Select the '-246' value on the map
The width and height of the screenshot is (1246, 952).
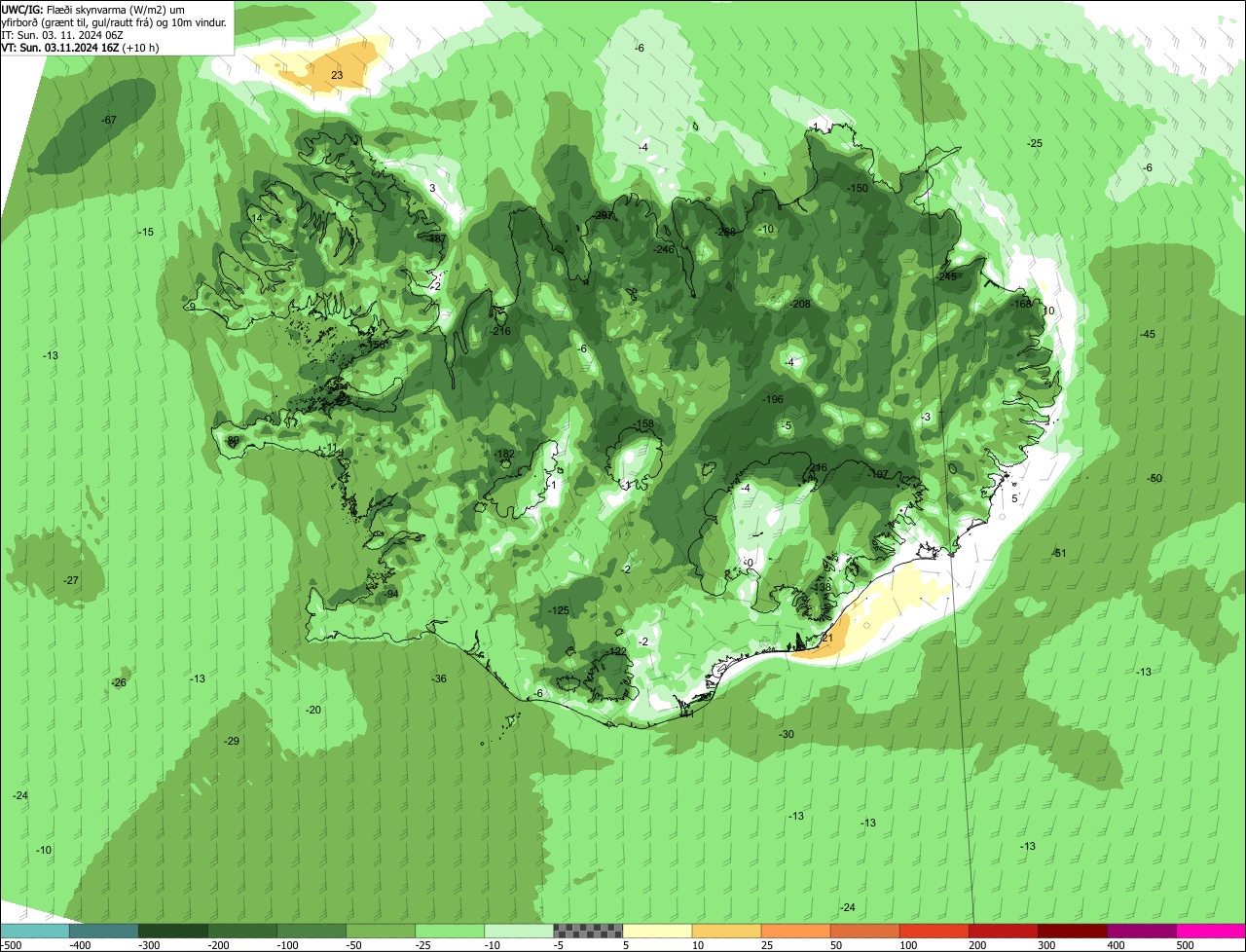665,249
